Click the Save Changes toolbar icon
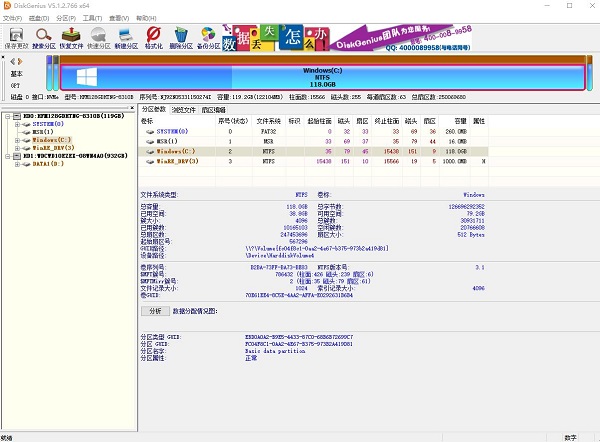Viewport: 600px width, 442px height. tap(16, 38)
